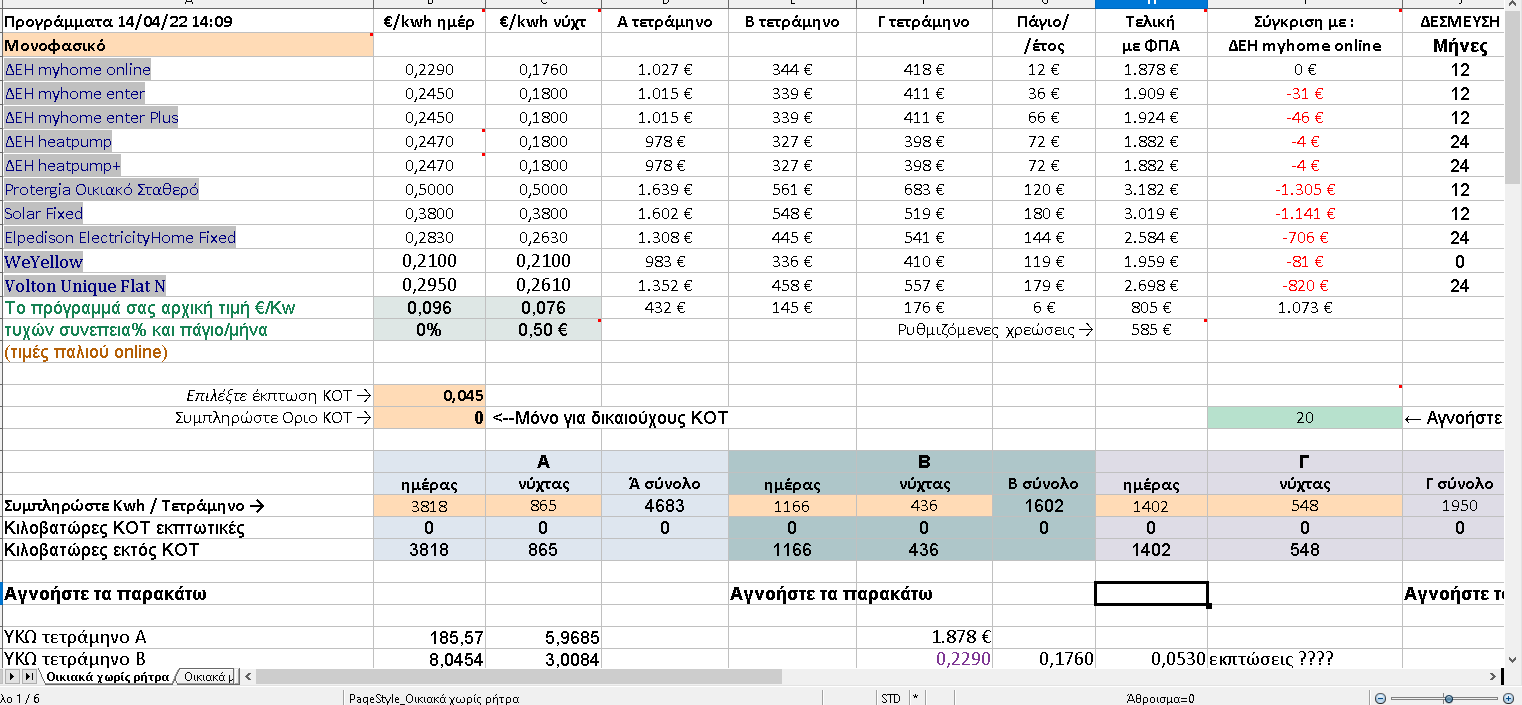
Task: Click the -1.305 € comparison value
Action: click(1305, 190)
